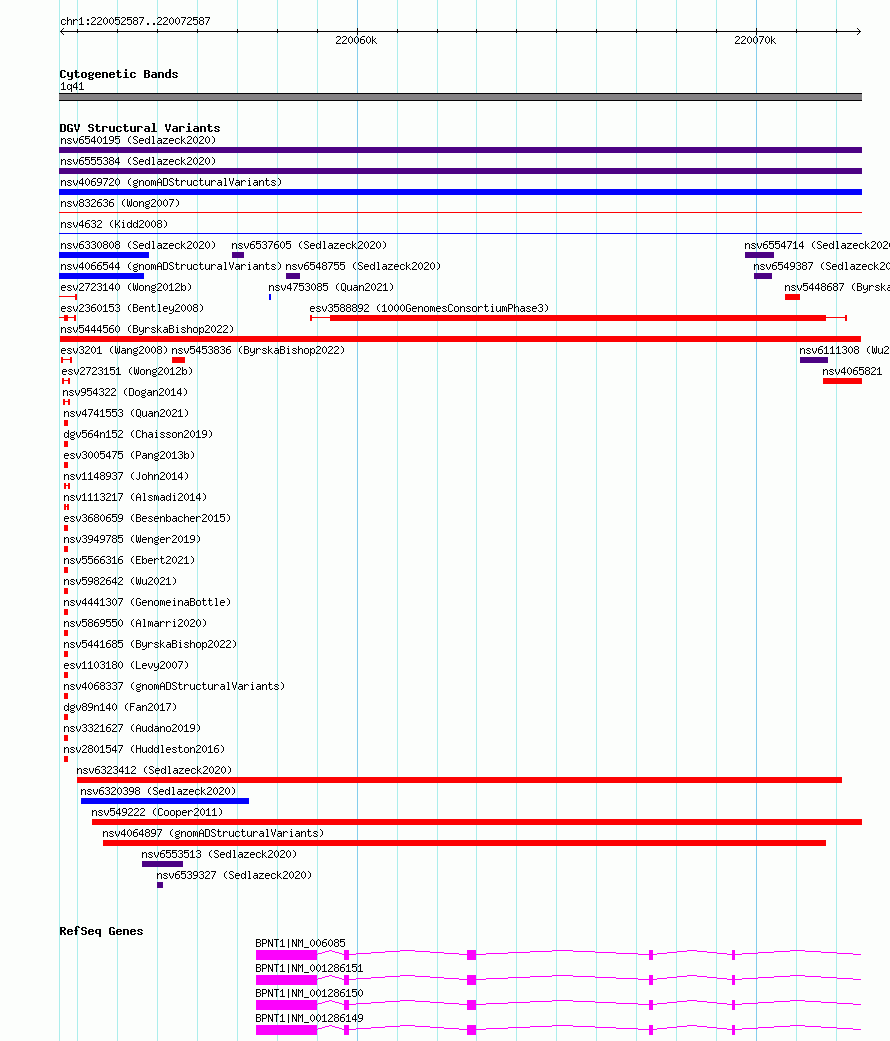Select the nsv4068337 (gnomADStructuralVariants) label
The width and height of the screenshot is (890, 1041).
(175, 686)
